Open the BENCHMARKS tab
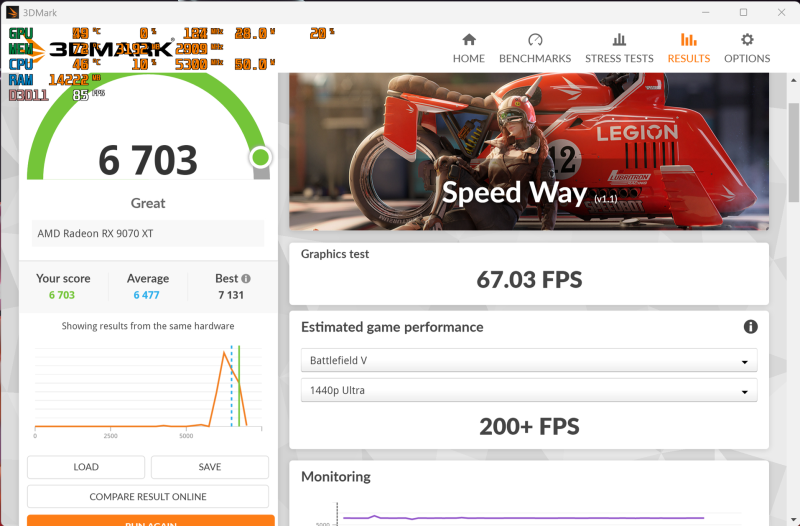This screenshot has height=526, width=800. point(535,48)
